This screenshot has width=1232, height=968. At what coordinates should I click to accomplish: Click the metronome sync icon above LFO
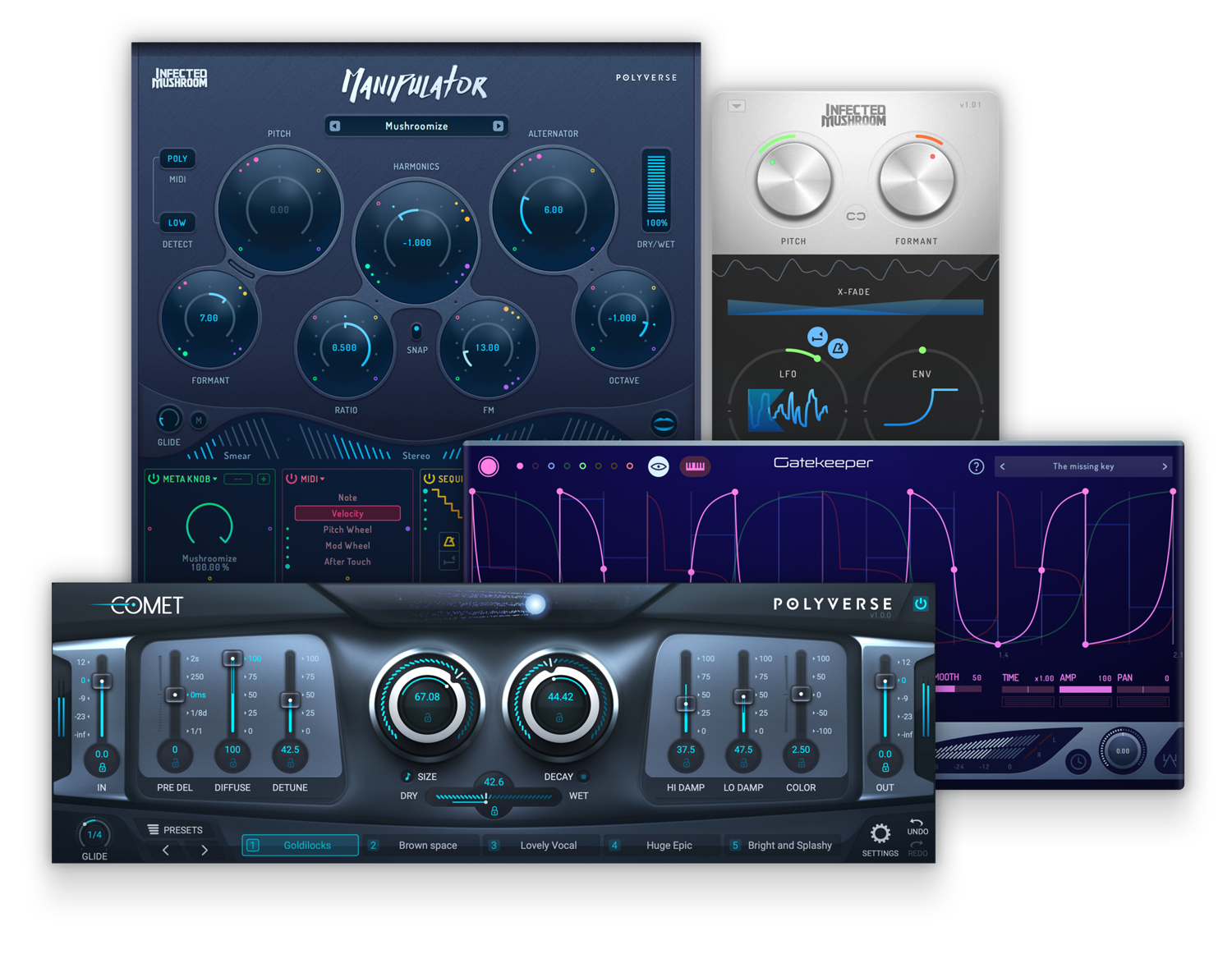tap(839, 349)
